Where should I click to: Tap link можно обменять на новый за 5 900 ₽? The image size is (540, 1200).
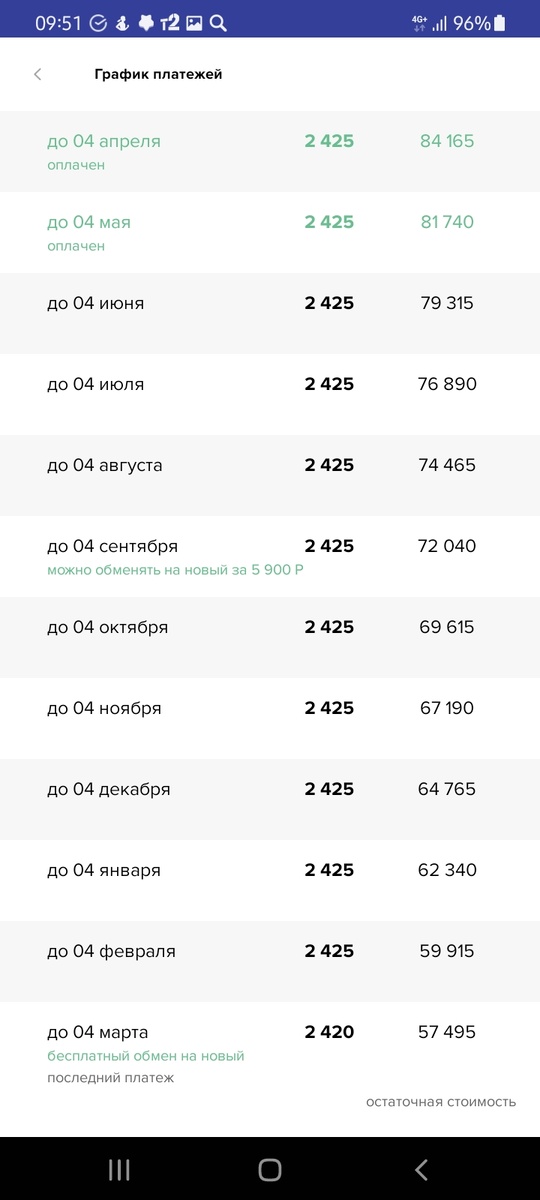[175, 570]
